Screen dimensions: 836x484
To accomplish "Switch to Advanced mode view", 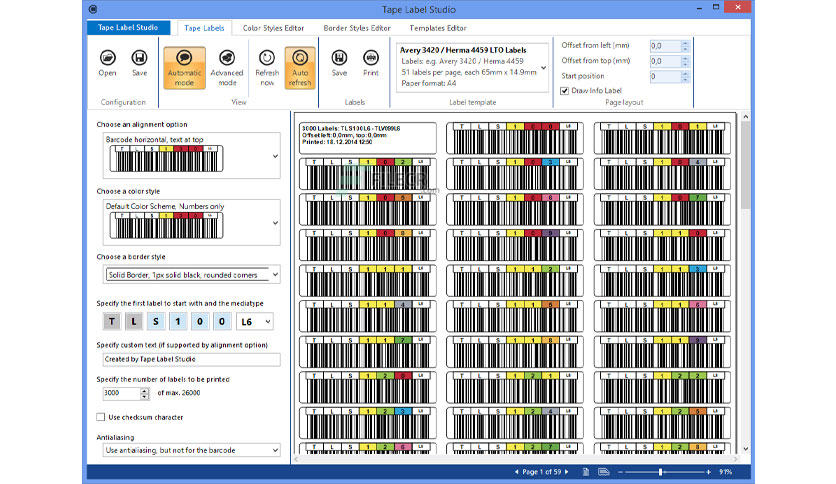I will coord(227,68).
